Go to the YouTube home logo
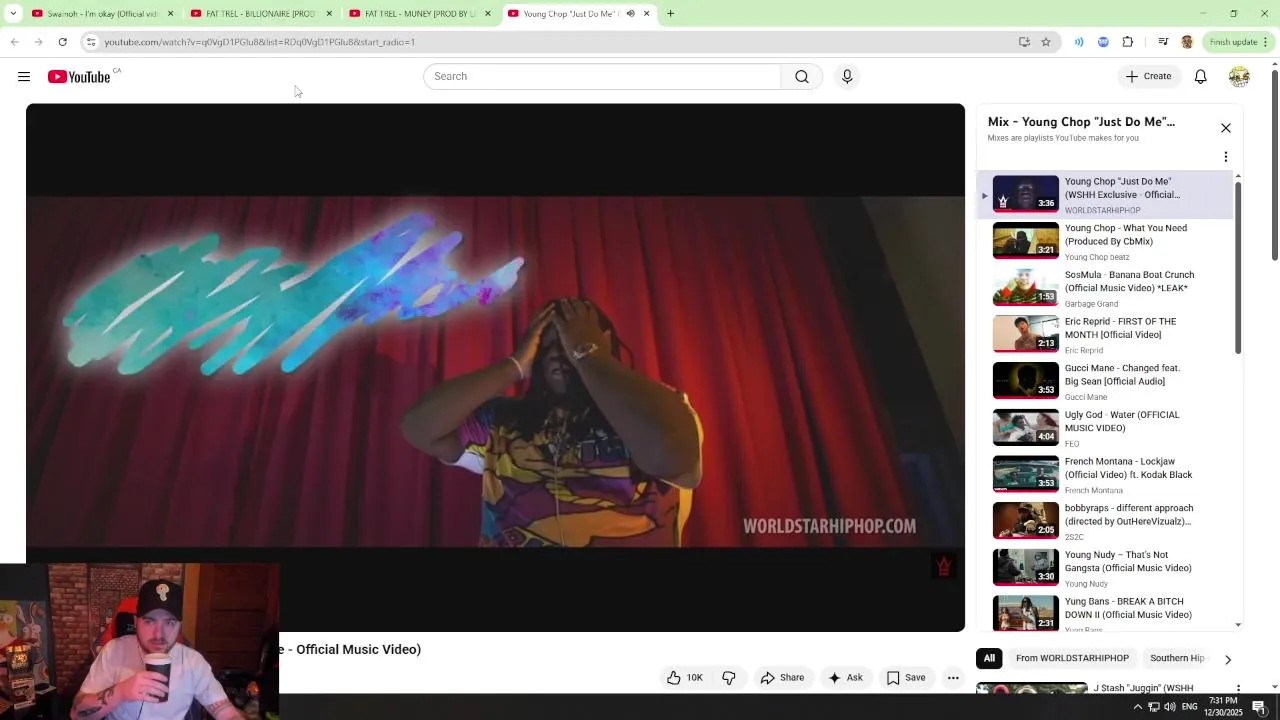The width and height of the screenshot is (1280, 720). pos(79,77)
